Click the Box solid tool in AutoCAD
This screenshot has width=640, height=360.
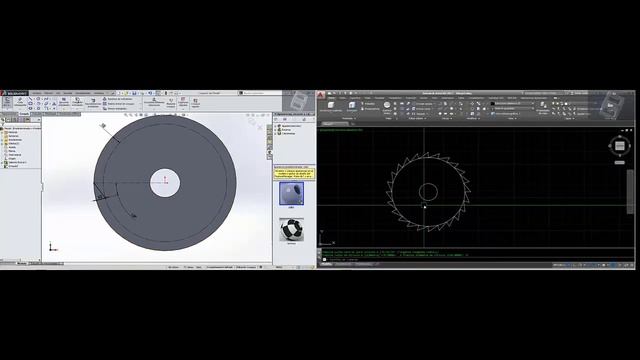pyautogui.click(x=331, y=106)
